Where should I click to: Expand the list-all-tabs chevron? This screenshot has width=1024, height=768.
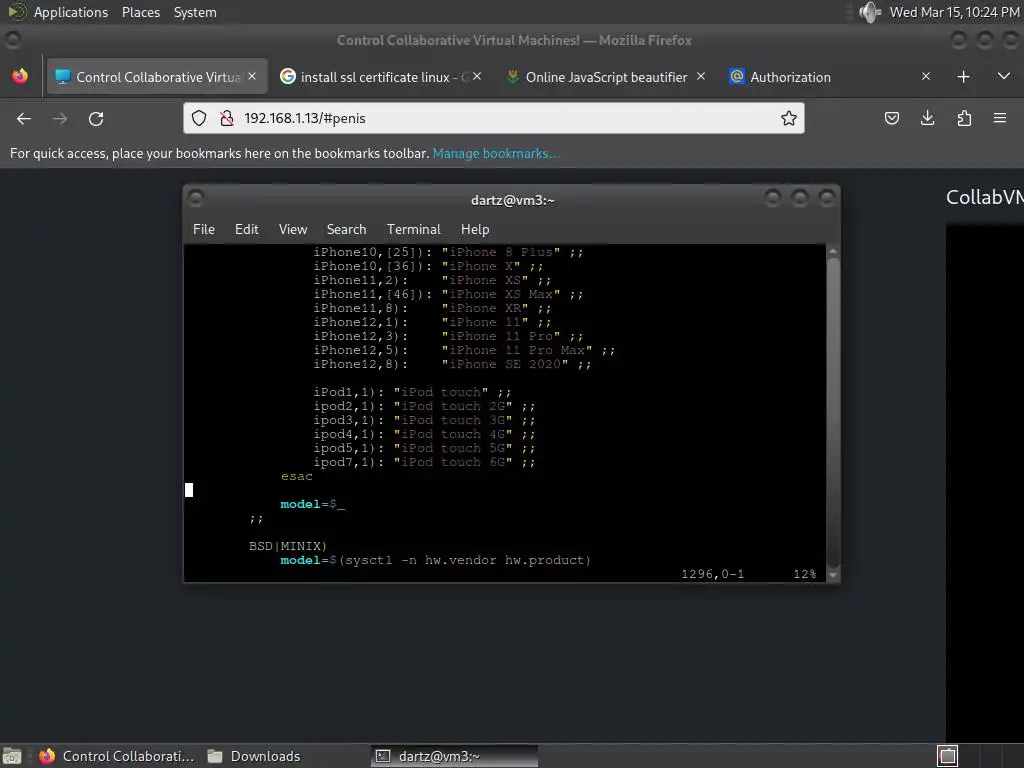(1004, 76)
